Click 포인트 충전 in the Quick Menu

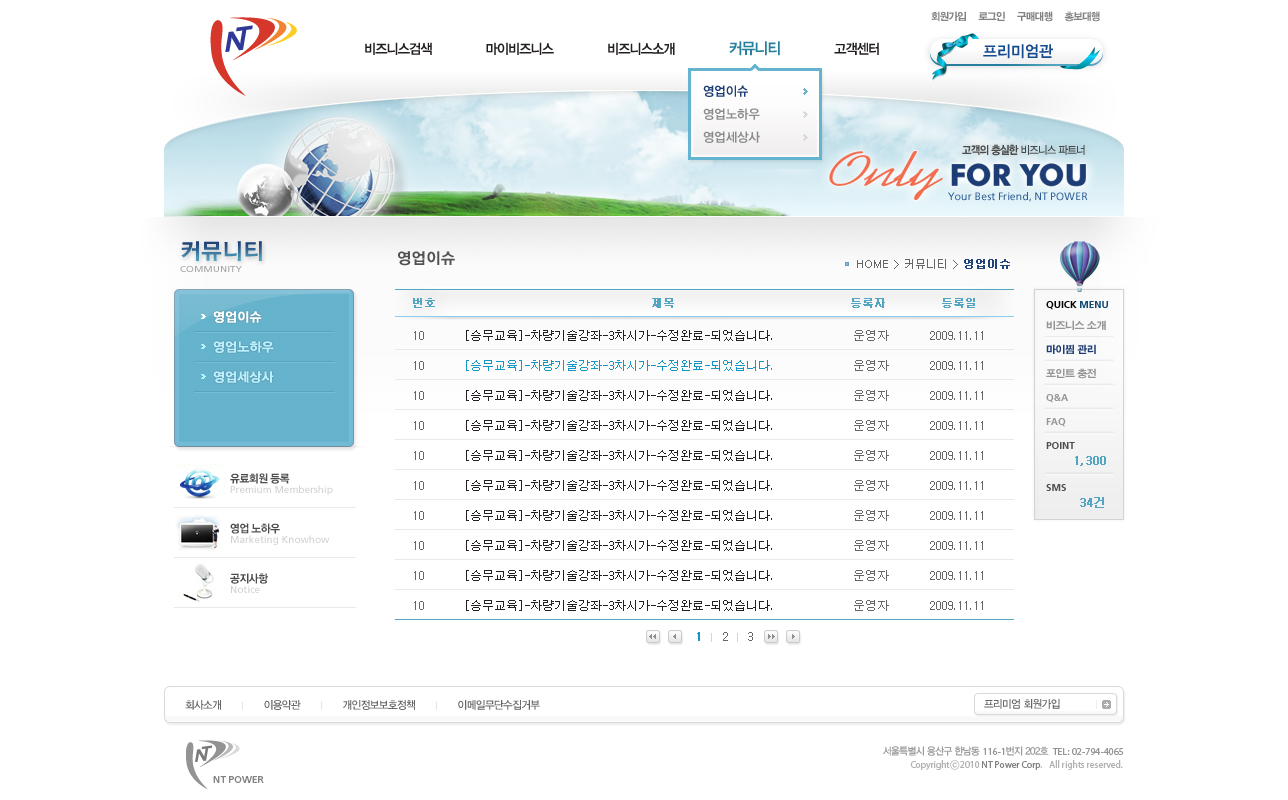1071,373
